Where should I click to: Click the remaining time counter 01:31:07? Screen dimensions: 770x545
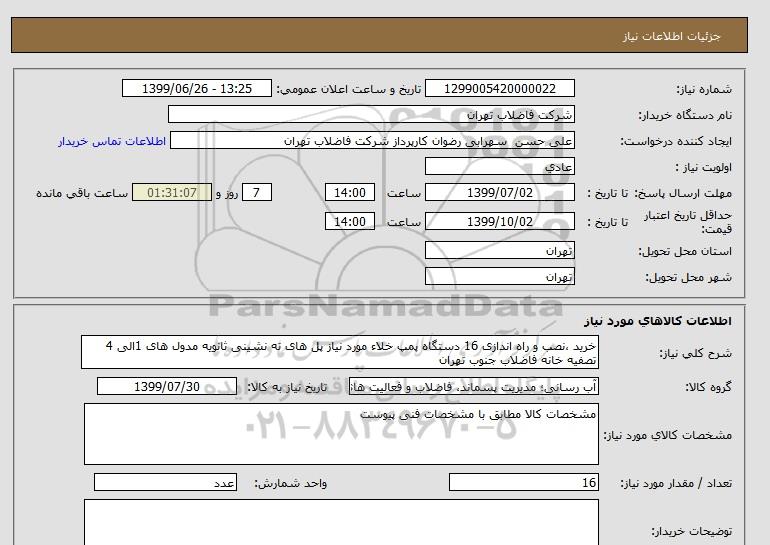click(172, 192)
